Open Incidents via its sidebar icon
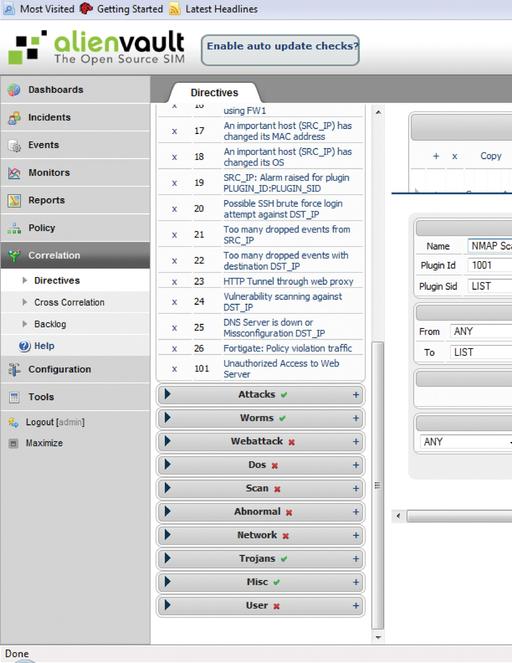The width and height of the screenshot is (512, 663). [14, 118]
